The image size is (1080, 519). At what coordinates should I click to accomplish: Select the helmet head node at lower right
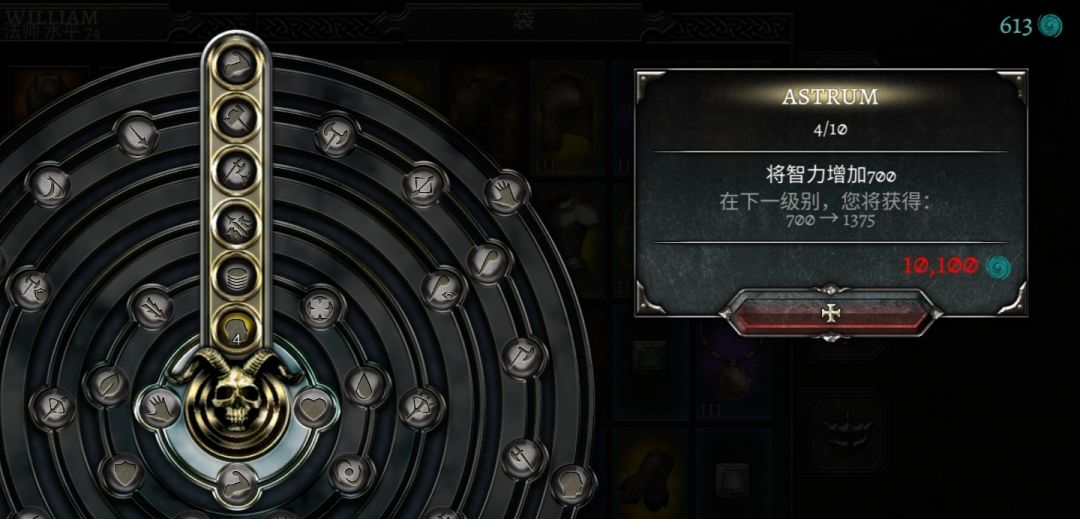coord(572,485)
